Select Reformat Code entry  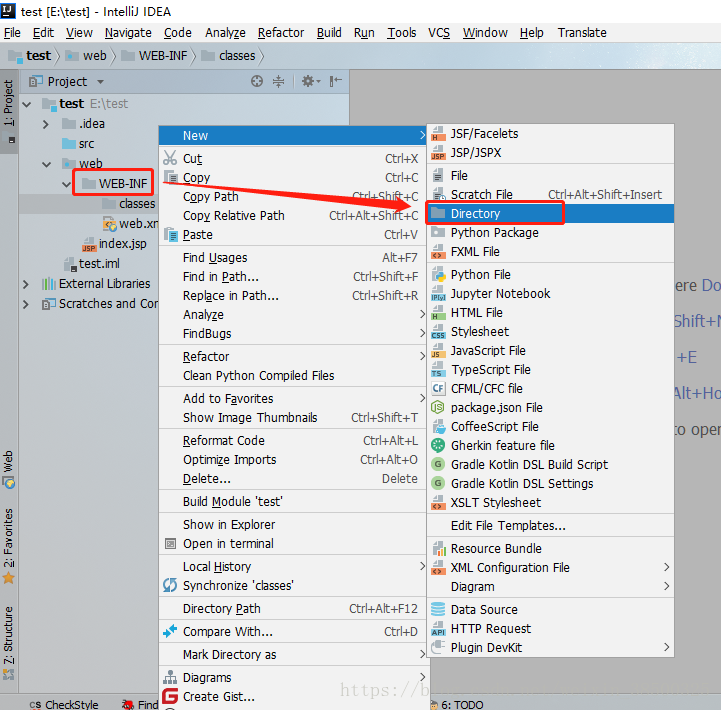point(292,441)
